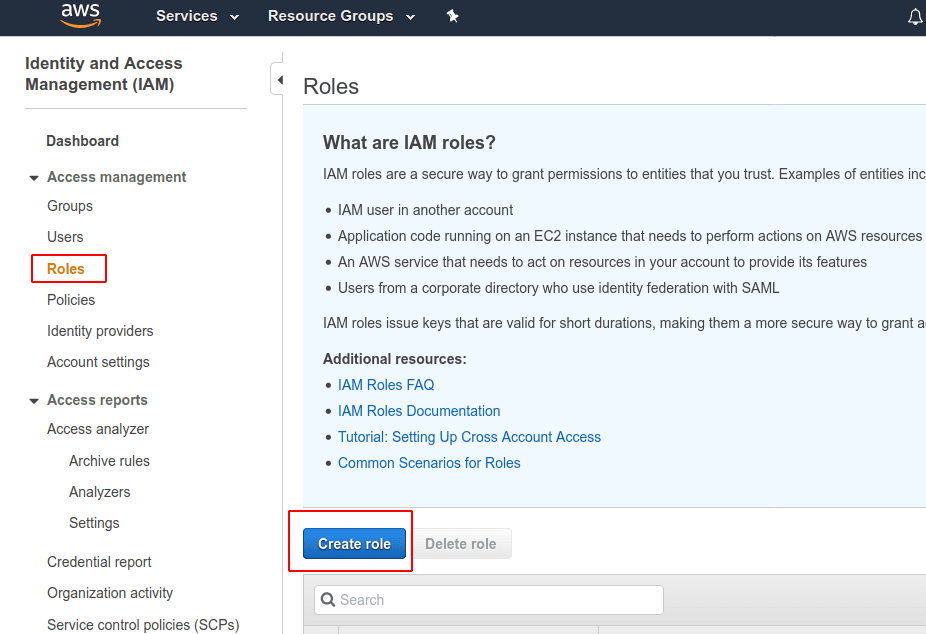Image resolution: width=926 pixels, height=634 pixels.
Task: Open Tutorial: Setting Up Cross Account Access
Action: tap(469, 437)
